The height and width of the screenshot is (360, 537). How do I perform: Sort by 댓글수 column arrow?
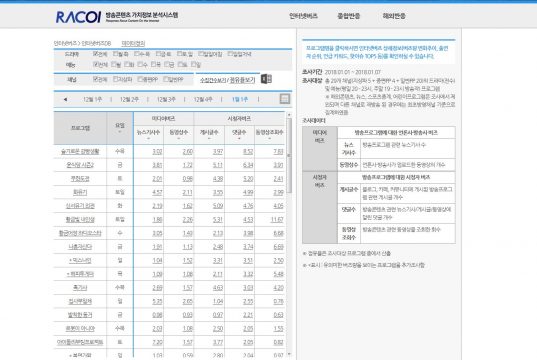[x=239, y=139]
